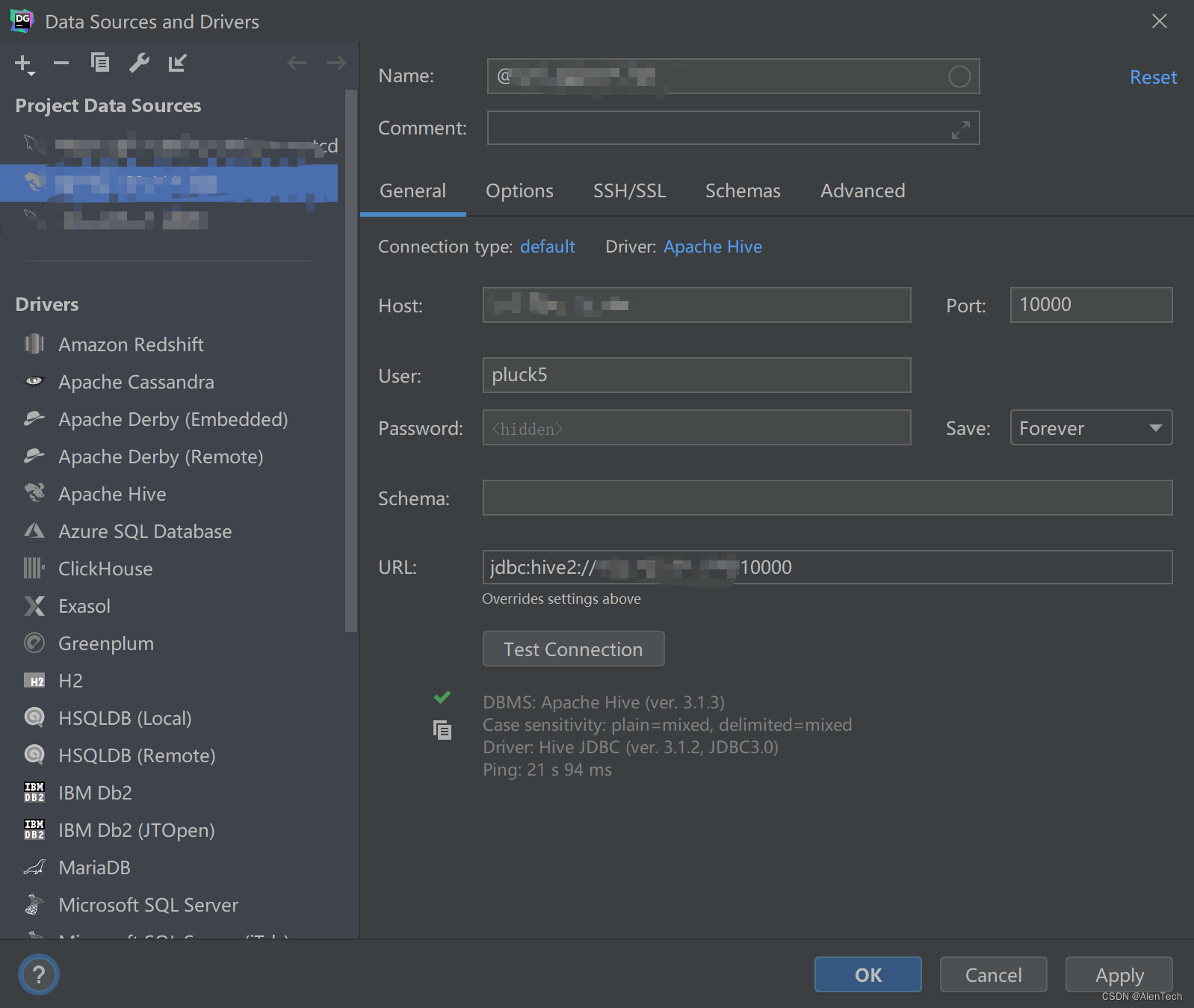Open driver settings wrench icon

(139, 63)
